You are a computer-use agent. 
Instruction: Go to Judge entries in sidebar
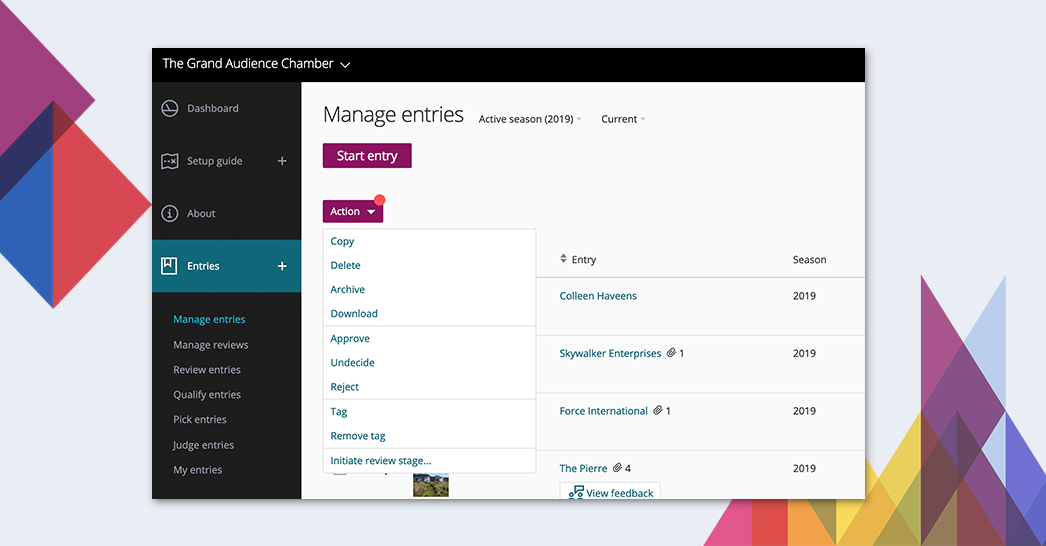coord(203,445)
